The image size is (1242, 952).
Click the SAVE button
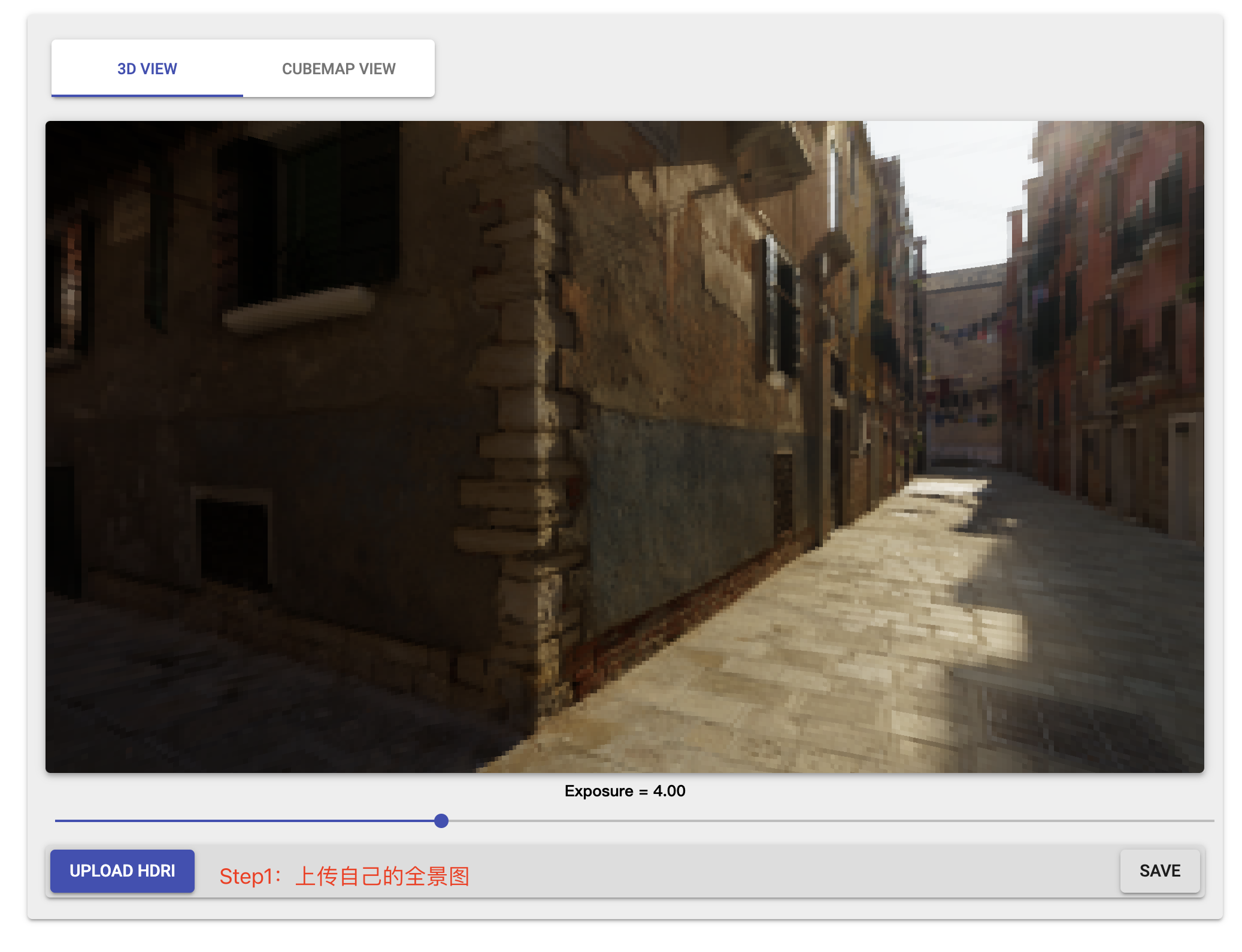click(x=1159, y=871)
